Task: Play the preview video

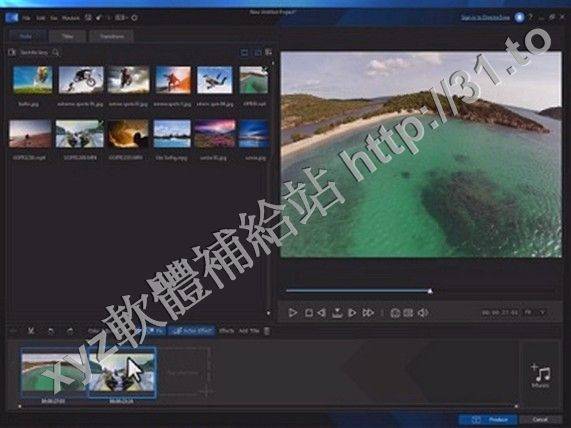Action: click(x=292, y=313)
